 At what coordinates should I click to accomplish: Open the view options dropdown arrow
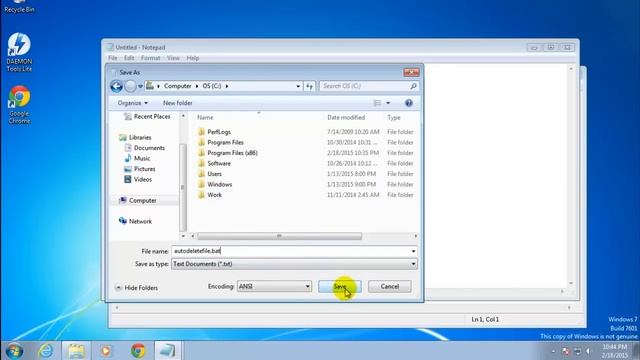pyautogui.click(x=388, y=103)
